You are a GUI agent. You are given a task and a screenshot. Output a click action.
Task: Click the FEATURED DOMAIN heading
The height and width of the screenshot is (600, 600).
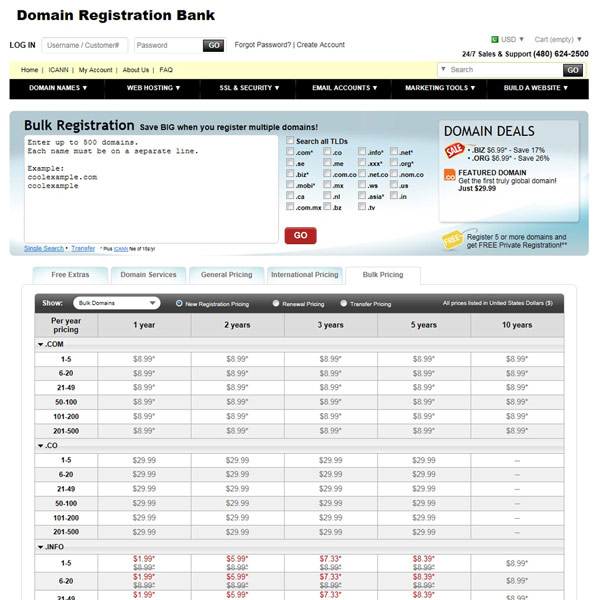click(x=492, y=173)
